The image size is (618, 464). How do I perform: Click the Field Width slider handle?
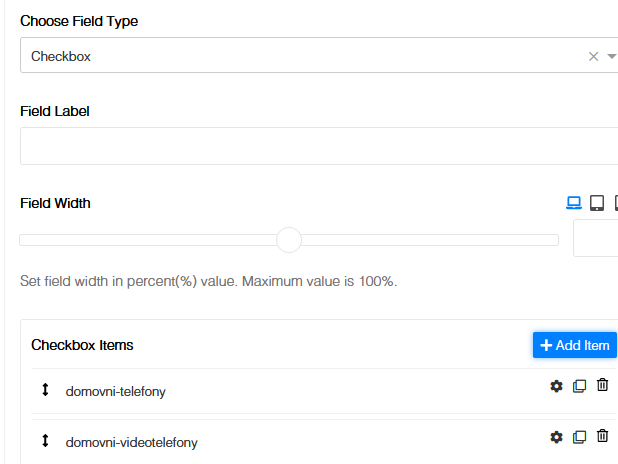(x=288, y=240)
